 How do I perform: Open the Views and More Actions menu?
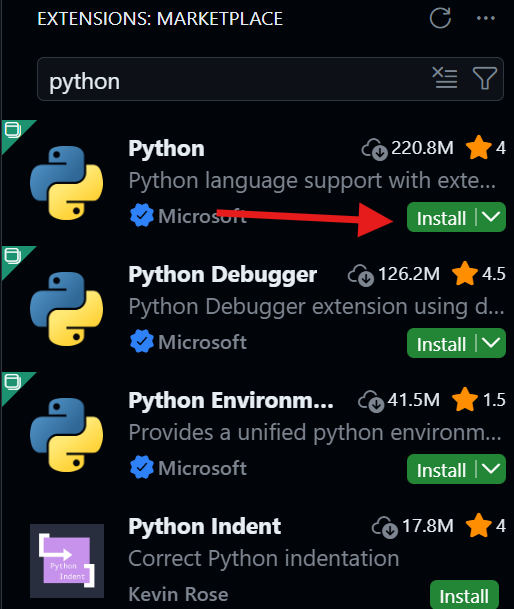(486, 18)
